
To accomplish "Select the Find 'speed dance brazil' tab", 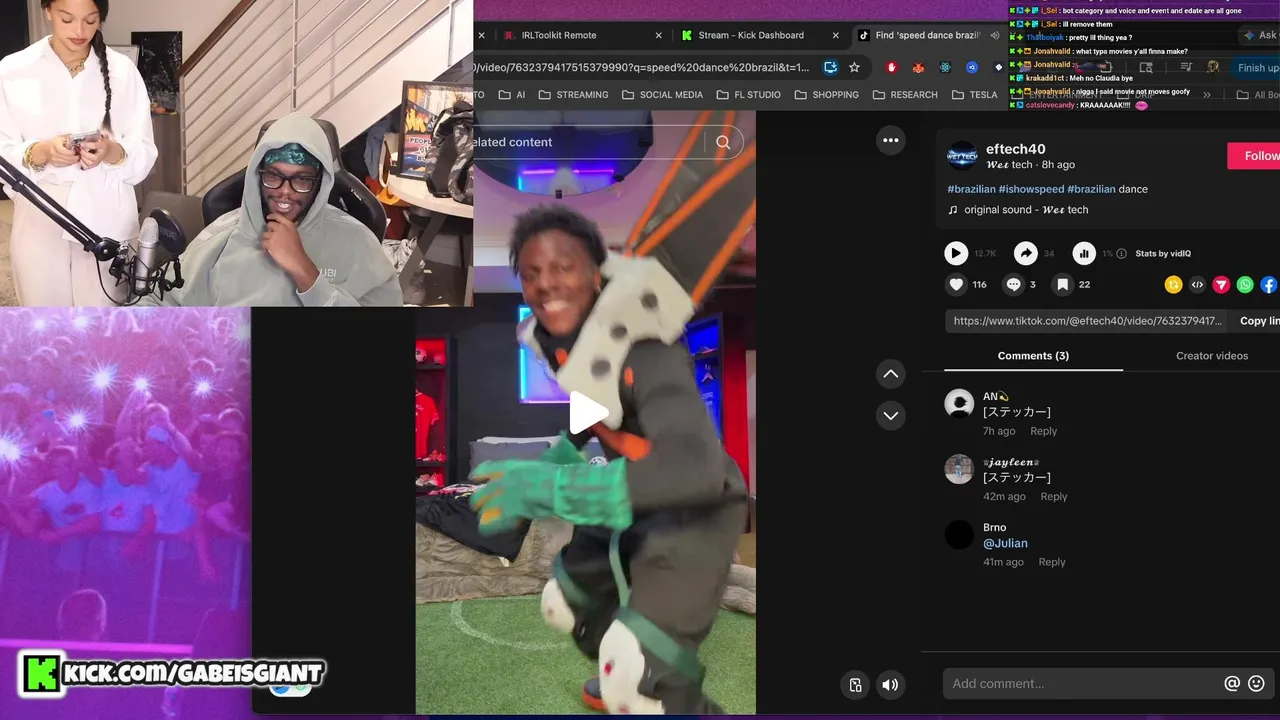I will 927,35.
